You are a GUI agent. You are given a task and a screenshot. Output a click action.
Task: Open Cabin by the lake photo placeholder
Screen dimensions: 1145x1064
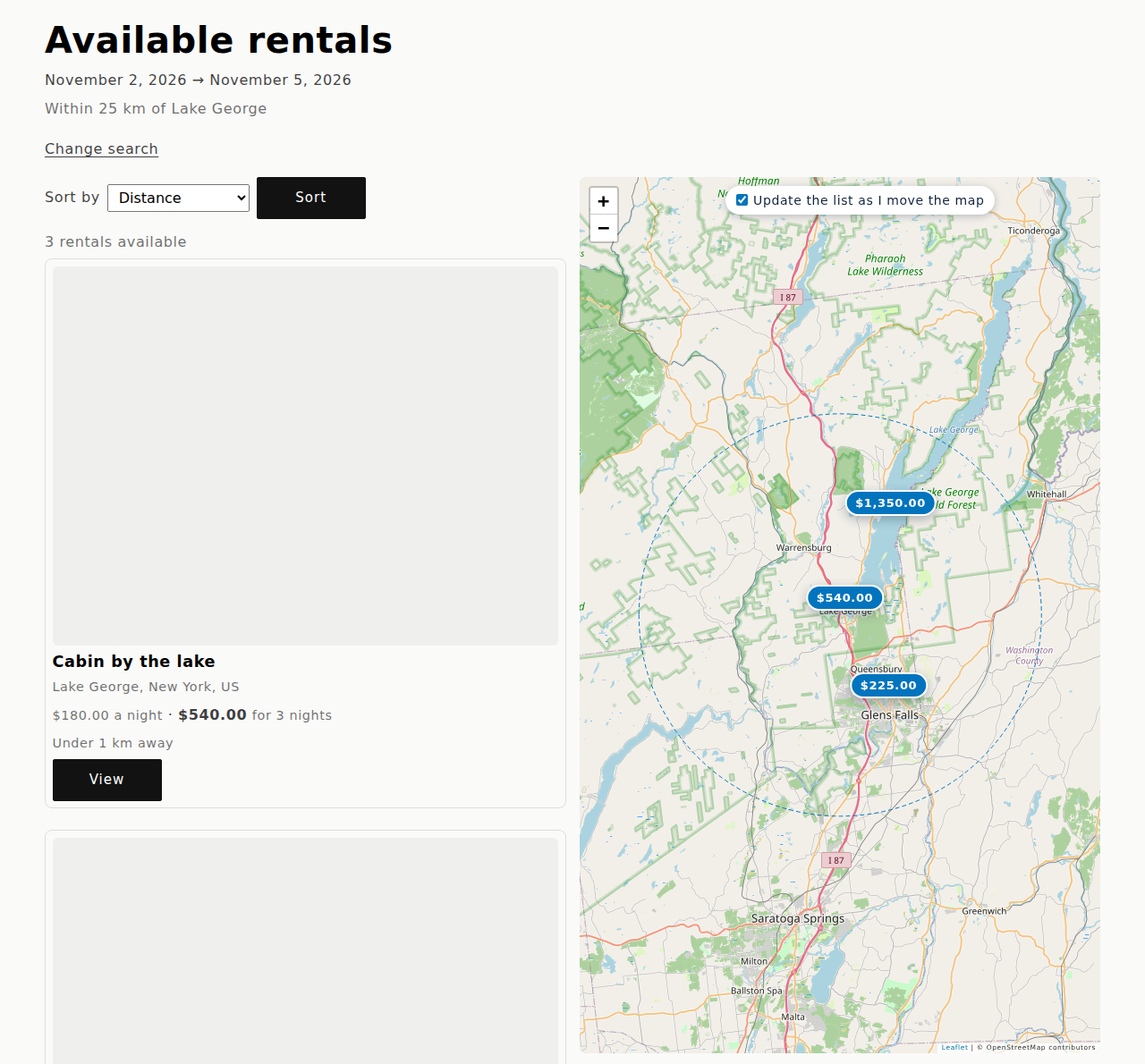[x=305, y=456]
